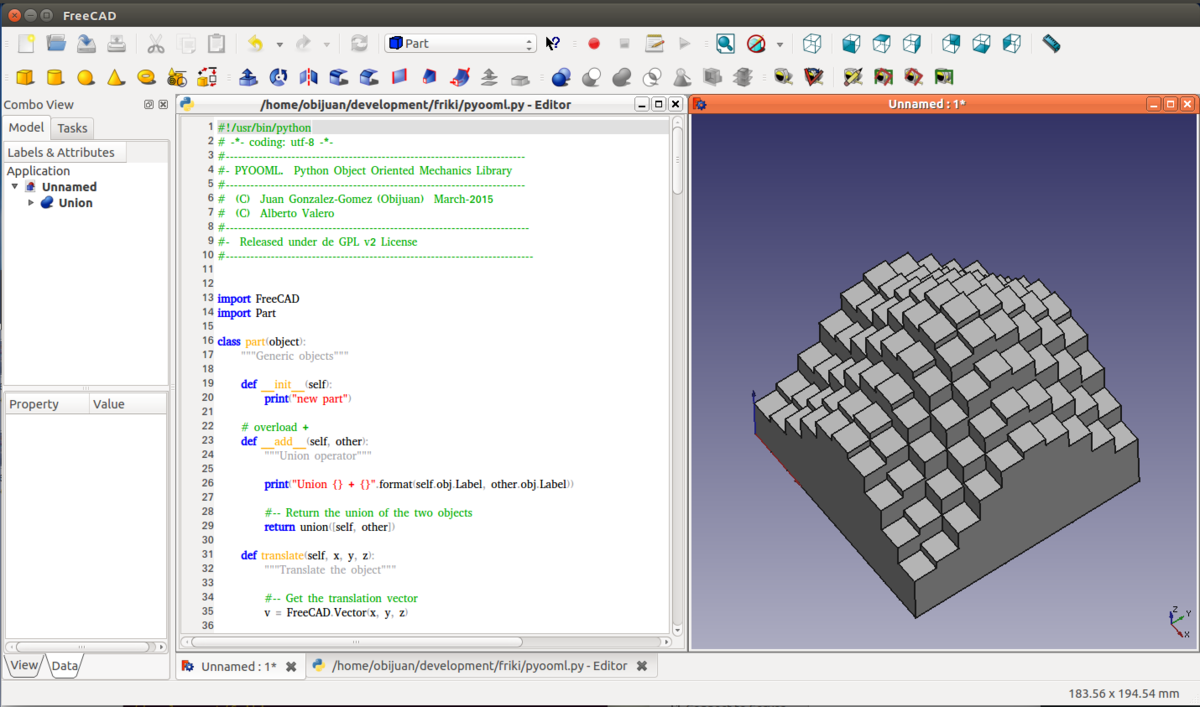The width and height of the screenshot is (1200, 707).
Task: Click the What's This help cursor icon
Action: pos(553,44)
